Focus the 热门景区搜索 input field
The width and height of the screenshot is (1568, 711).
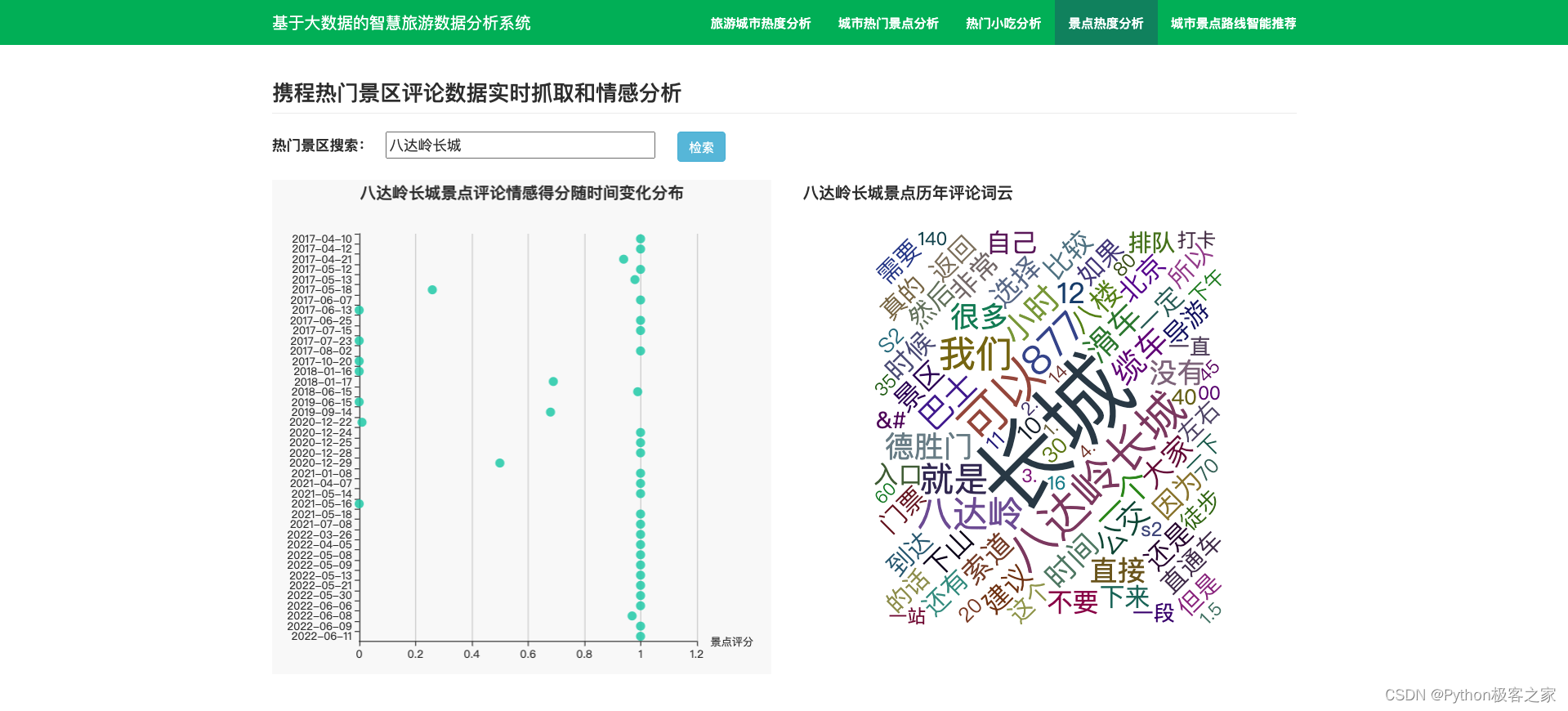520,145
